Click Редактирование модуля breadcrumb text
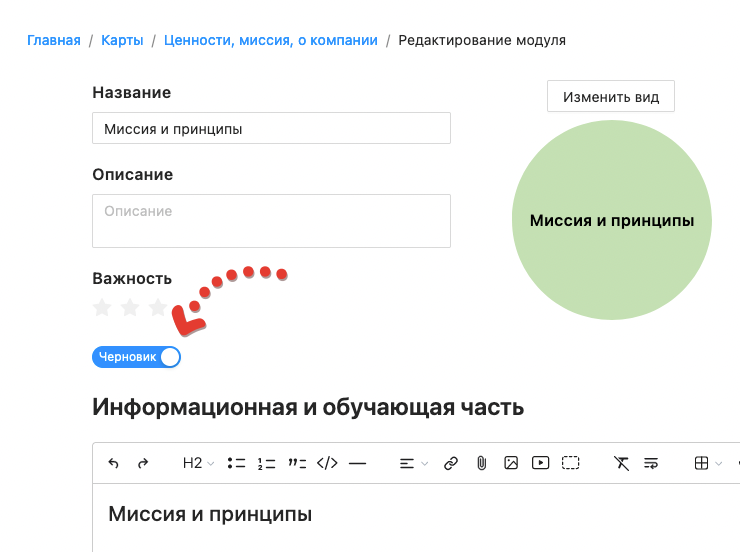This screenshot has width=740, height=552. pyautogui.click(x=482, y=41)
